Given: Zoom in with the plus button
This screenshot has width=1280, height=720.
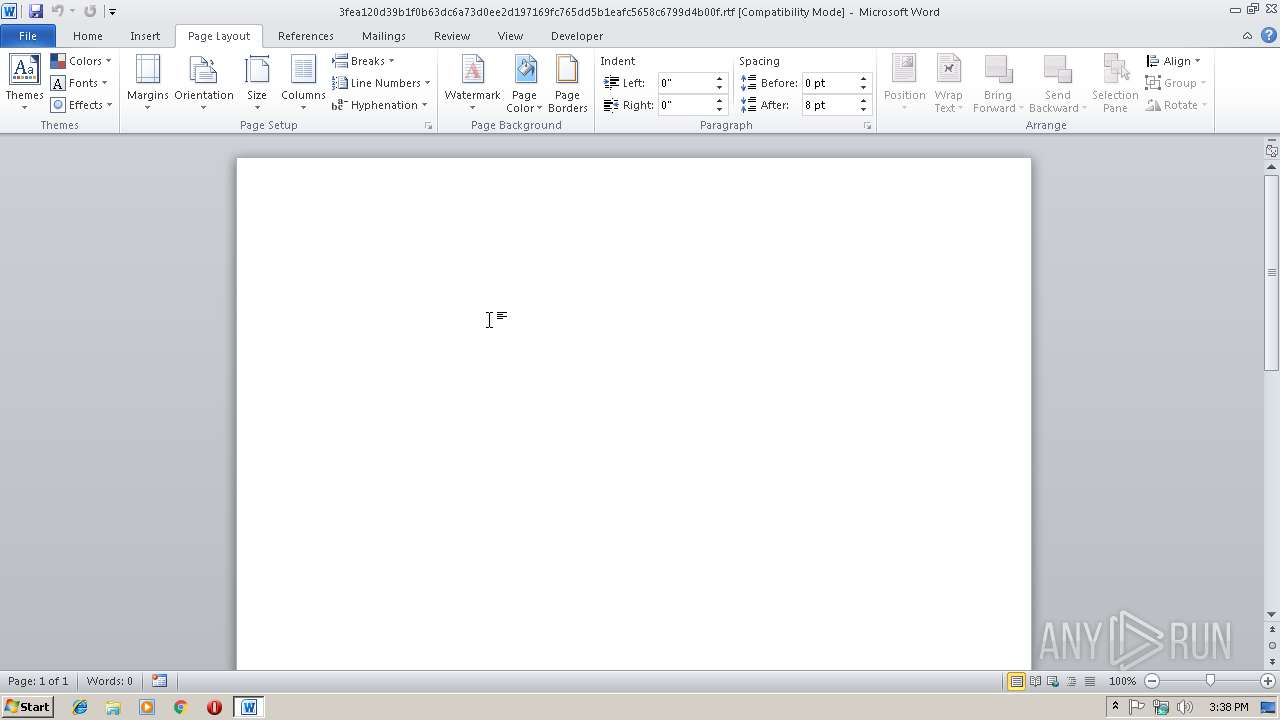Looking at the screenshot, I should [1268, 681].
